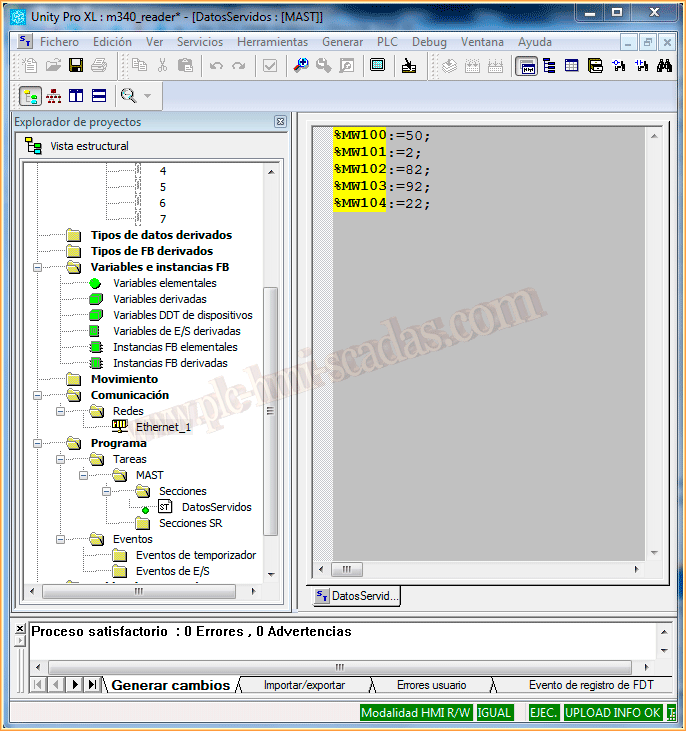Collapse the Variables e instancias FB node
The width and height of the screenshot is (686, 731).
tap(37, 268)
